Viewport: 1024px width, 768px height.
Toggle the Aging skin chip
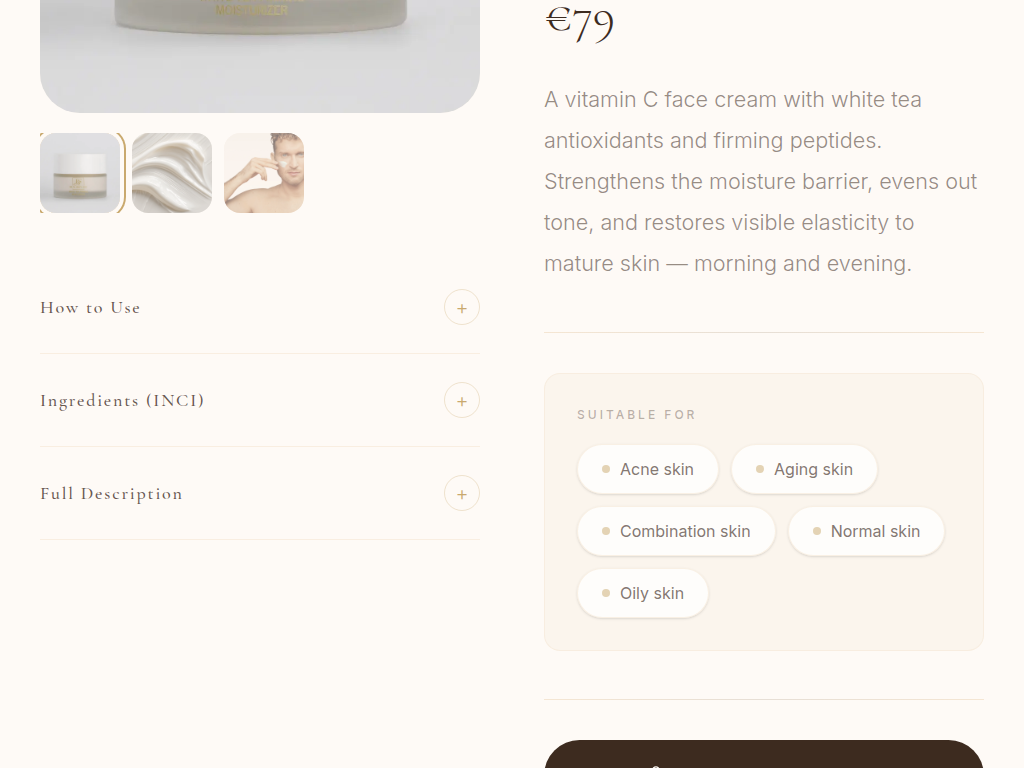(x=804, y=469)
